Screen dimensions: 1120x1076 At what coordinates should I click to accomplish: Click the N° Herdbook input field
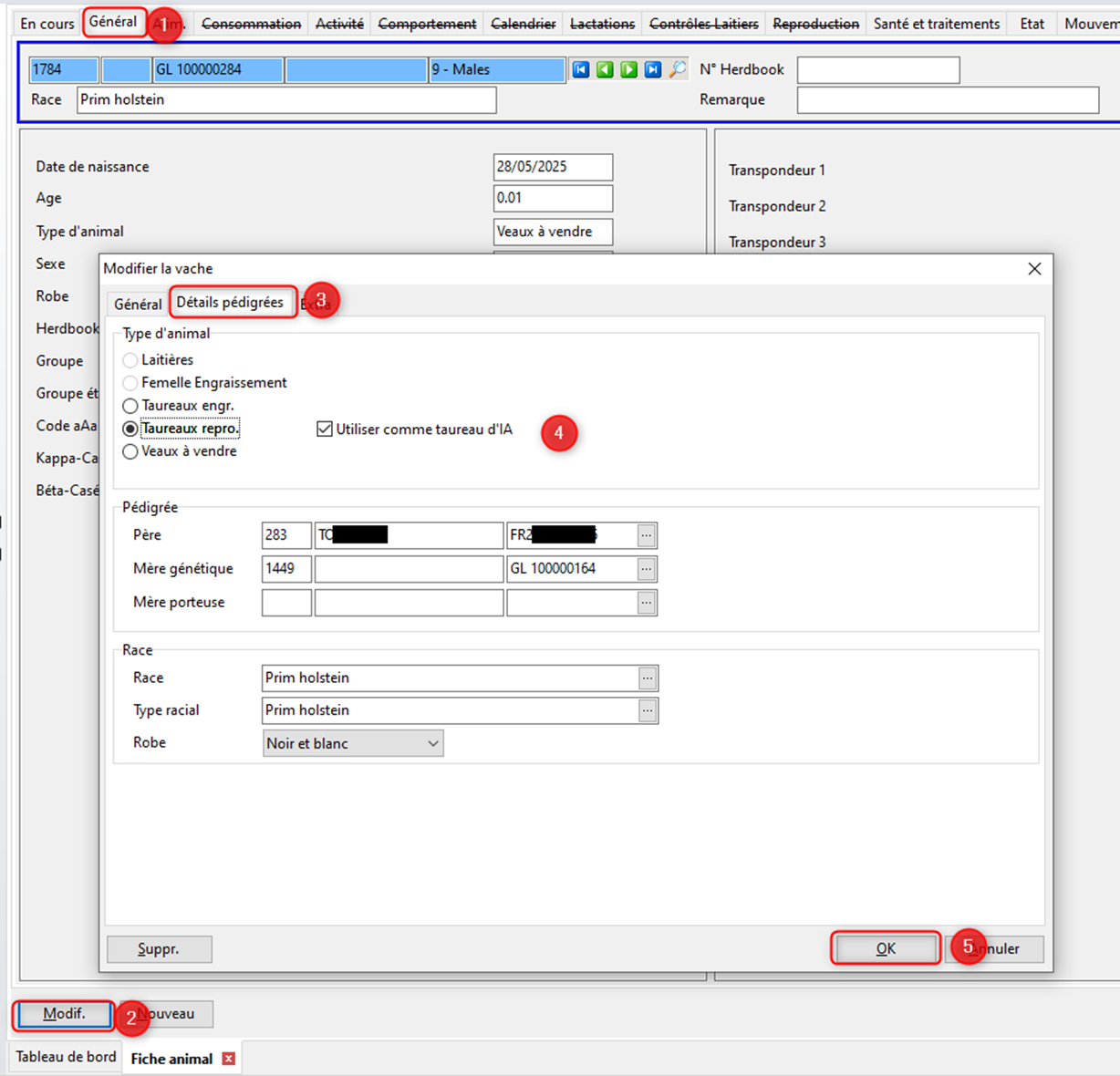point(877,70)
